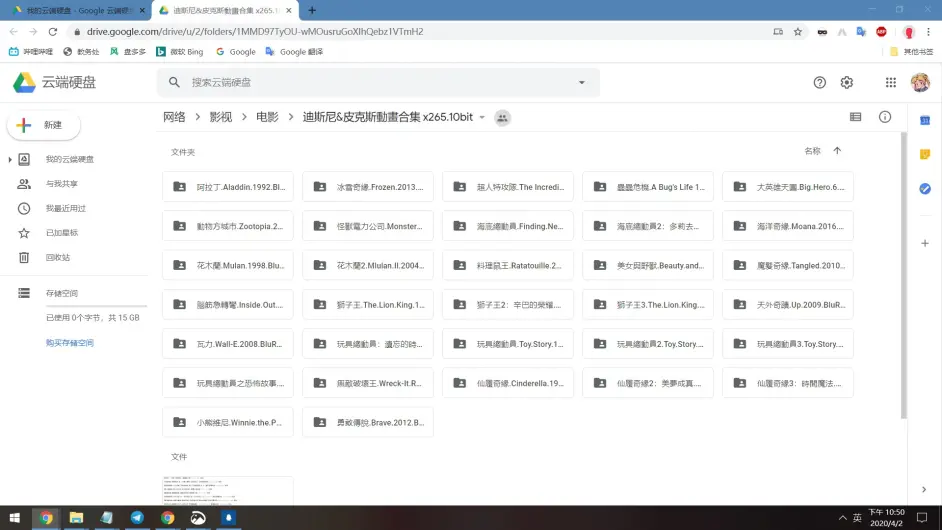The image size is (942, 530).
Task: Select Moana.2016 folder
Action: click(788, 226)
